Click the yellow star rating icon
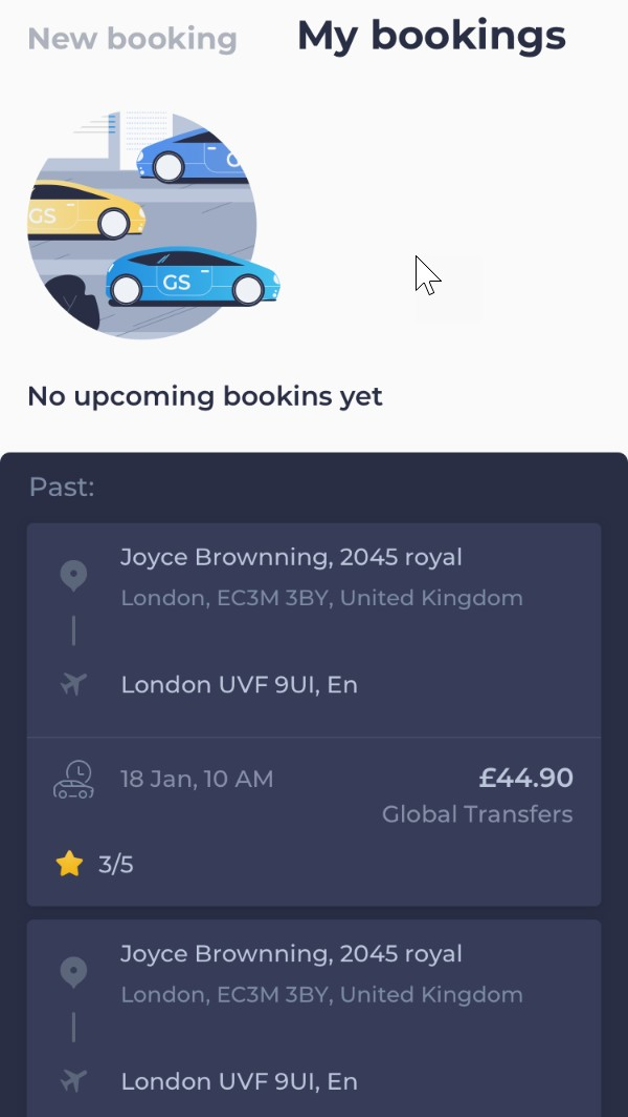Screen dimensions: 628x1117 click(69, 865)
